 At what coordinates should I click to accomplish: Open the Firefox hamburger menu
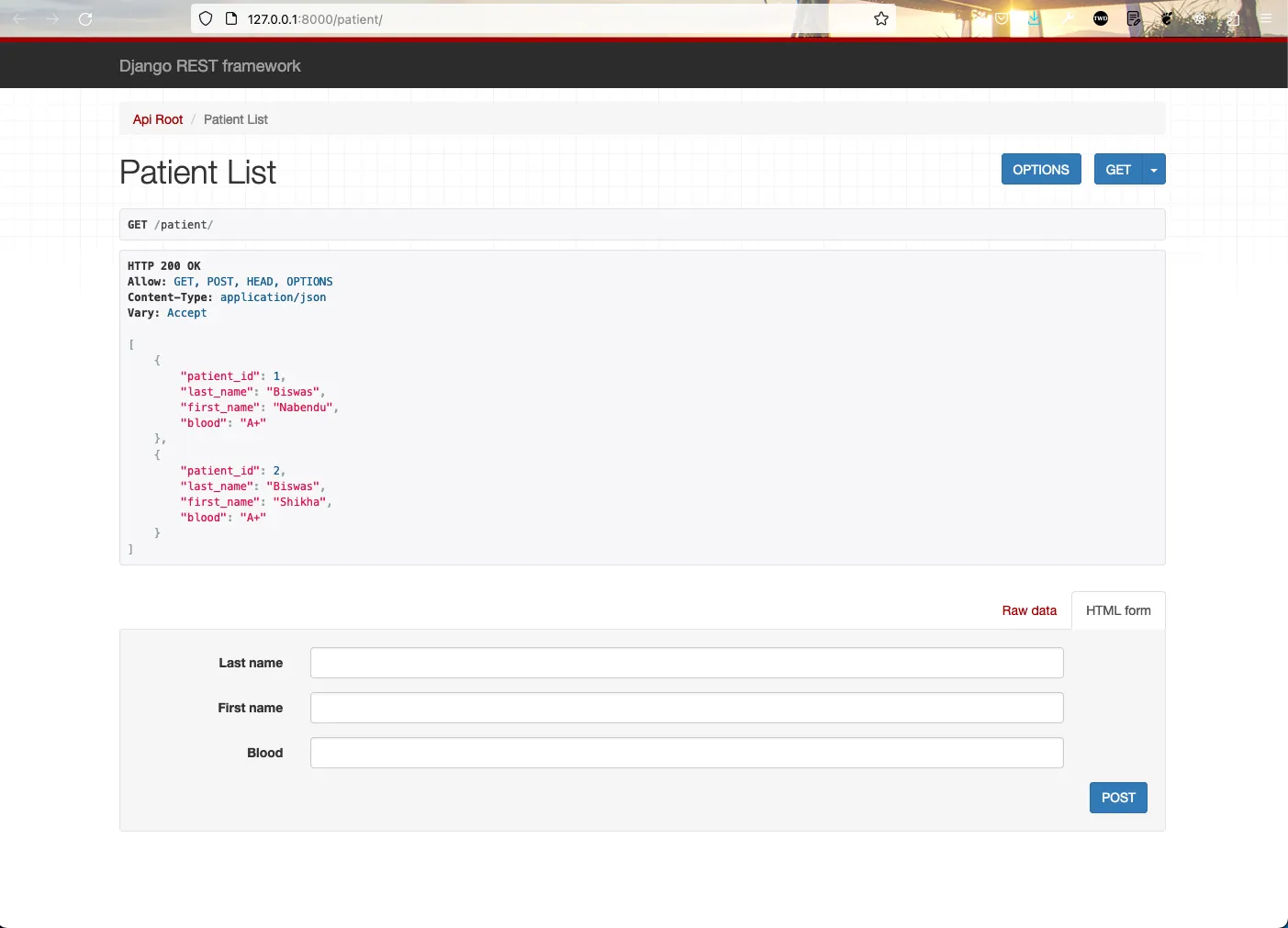click(x=1266, y=18)
